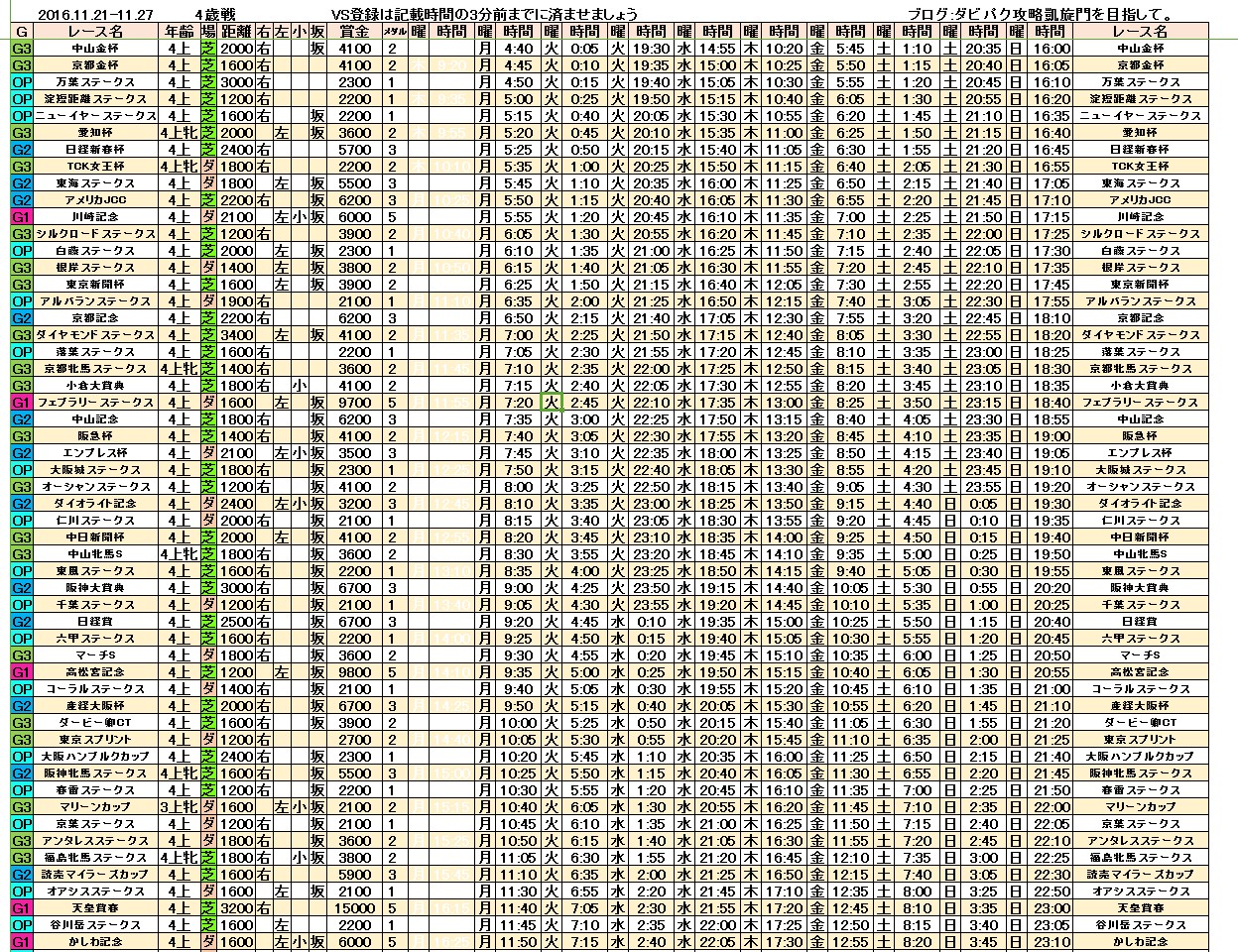
Task: Select the 5700 prize cell for 日経新春杯
Action: 354,150
